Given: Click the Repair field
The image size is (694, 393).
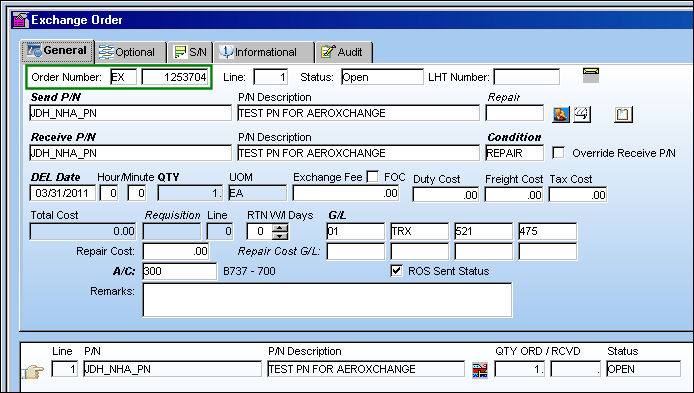Looking at the screenshot, I should (x=514, y=113).
